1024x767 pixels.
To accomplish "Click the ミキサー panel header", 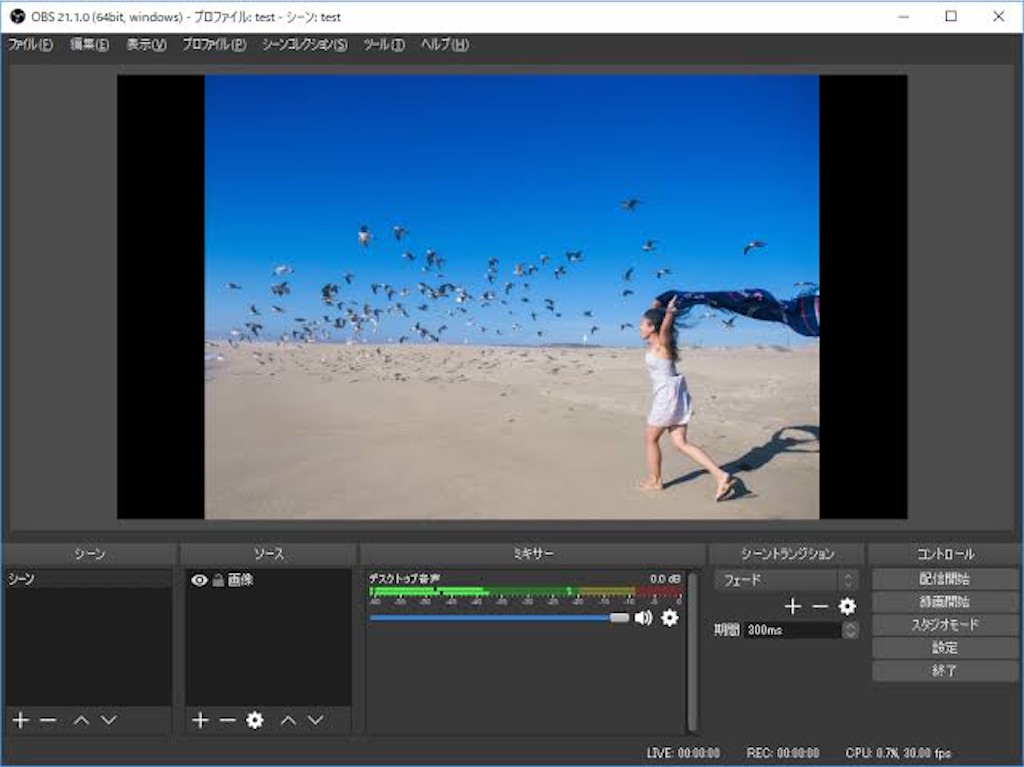I will 532,554.
